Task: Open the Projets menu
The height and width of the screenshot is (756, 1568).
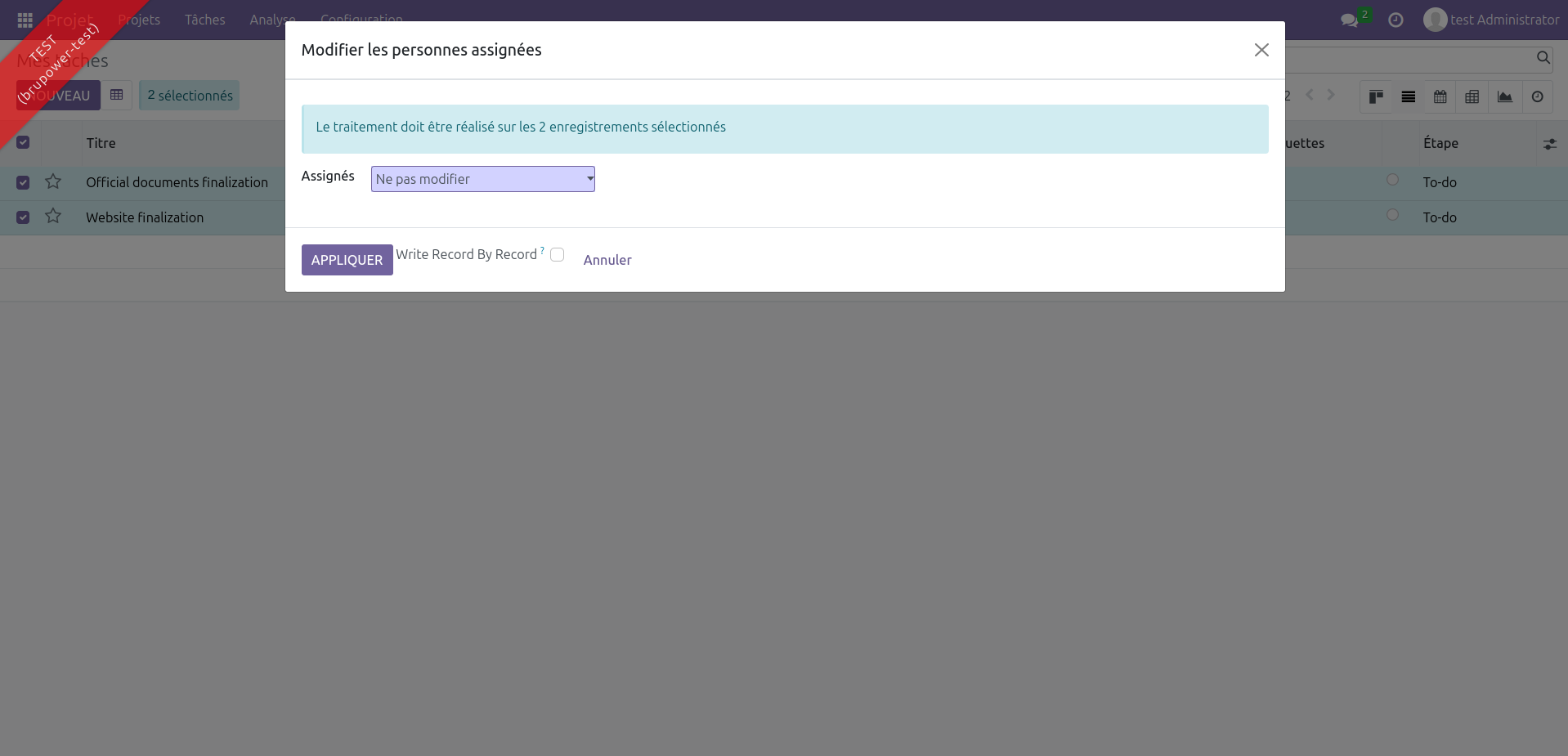Action: (x=139, y=20)
